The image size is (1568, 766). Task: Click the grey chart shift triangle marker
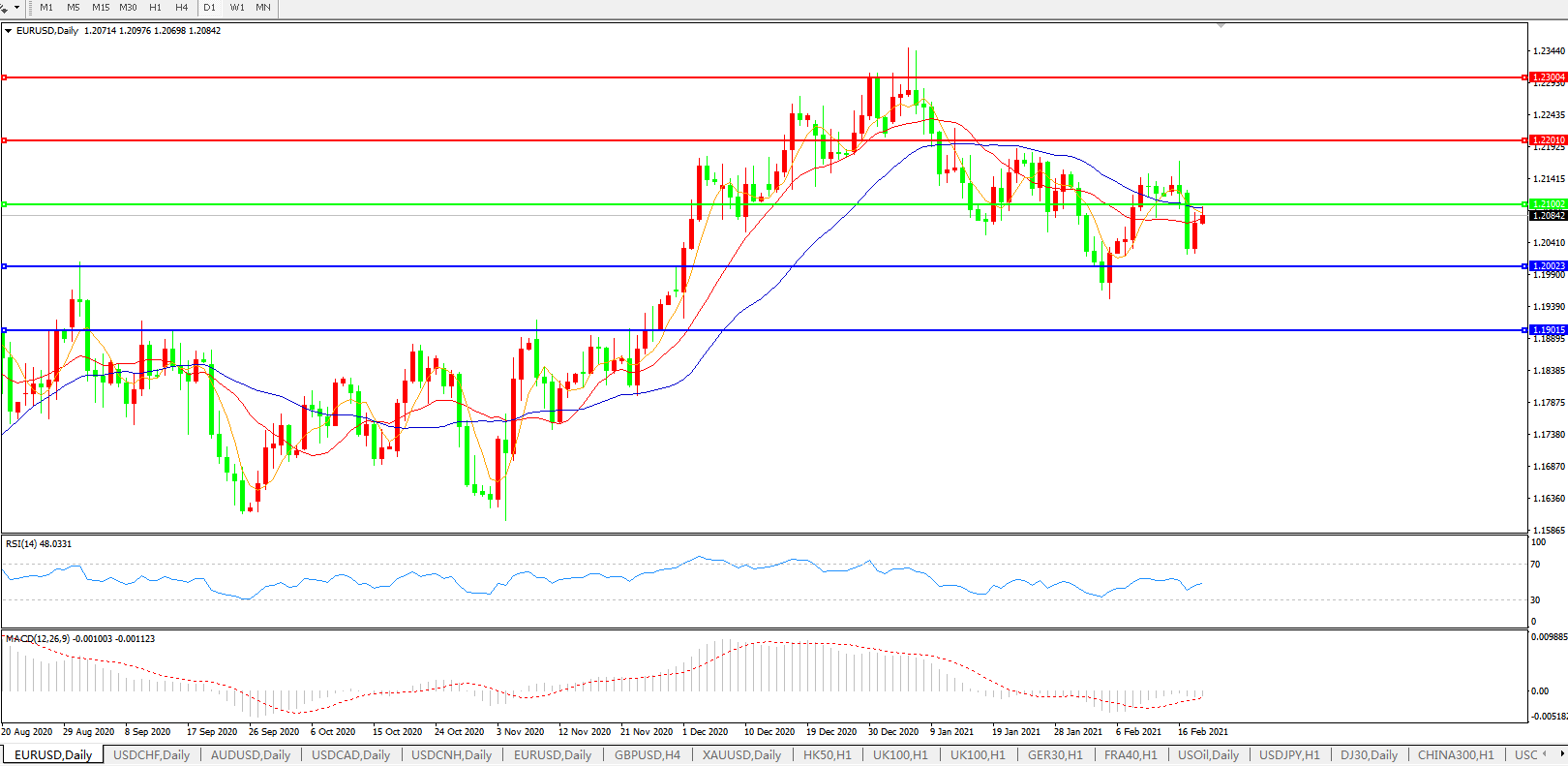click(1221, 25)
